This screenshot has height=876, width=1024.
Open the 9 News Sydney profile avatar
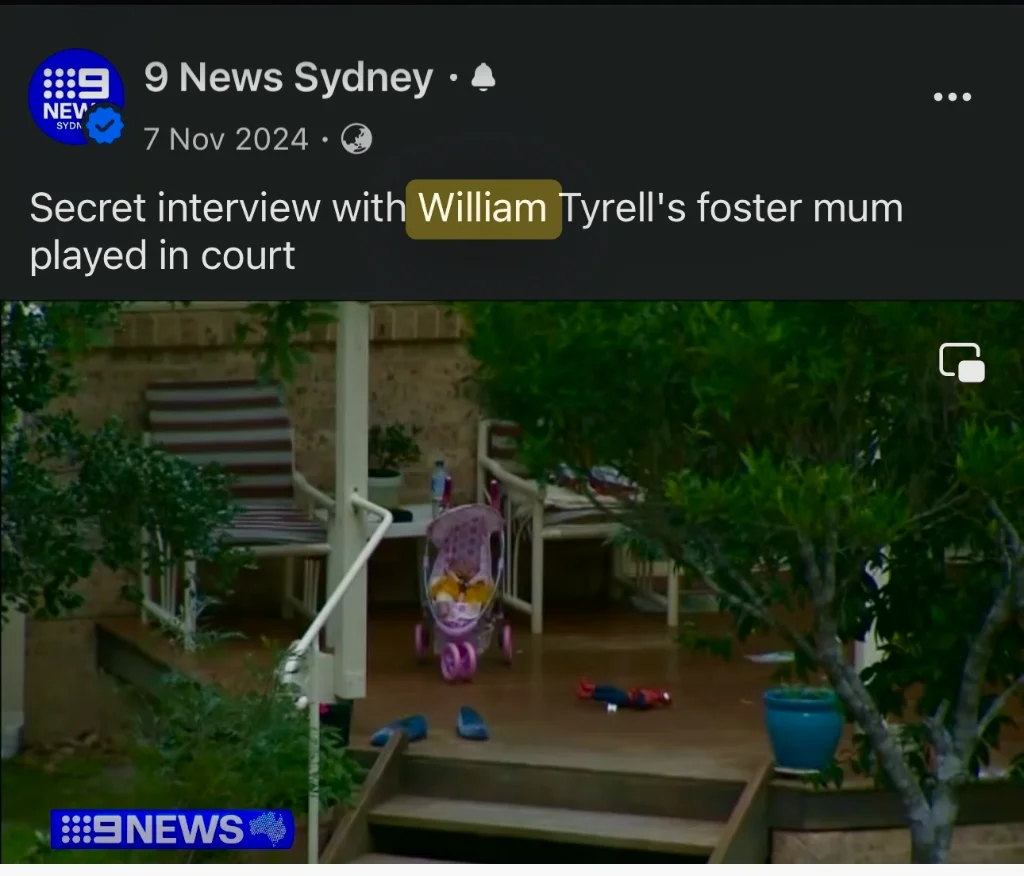point(76,97)
